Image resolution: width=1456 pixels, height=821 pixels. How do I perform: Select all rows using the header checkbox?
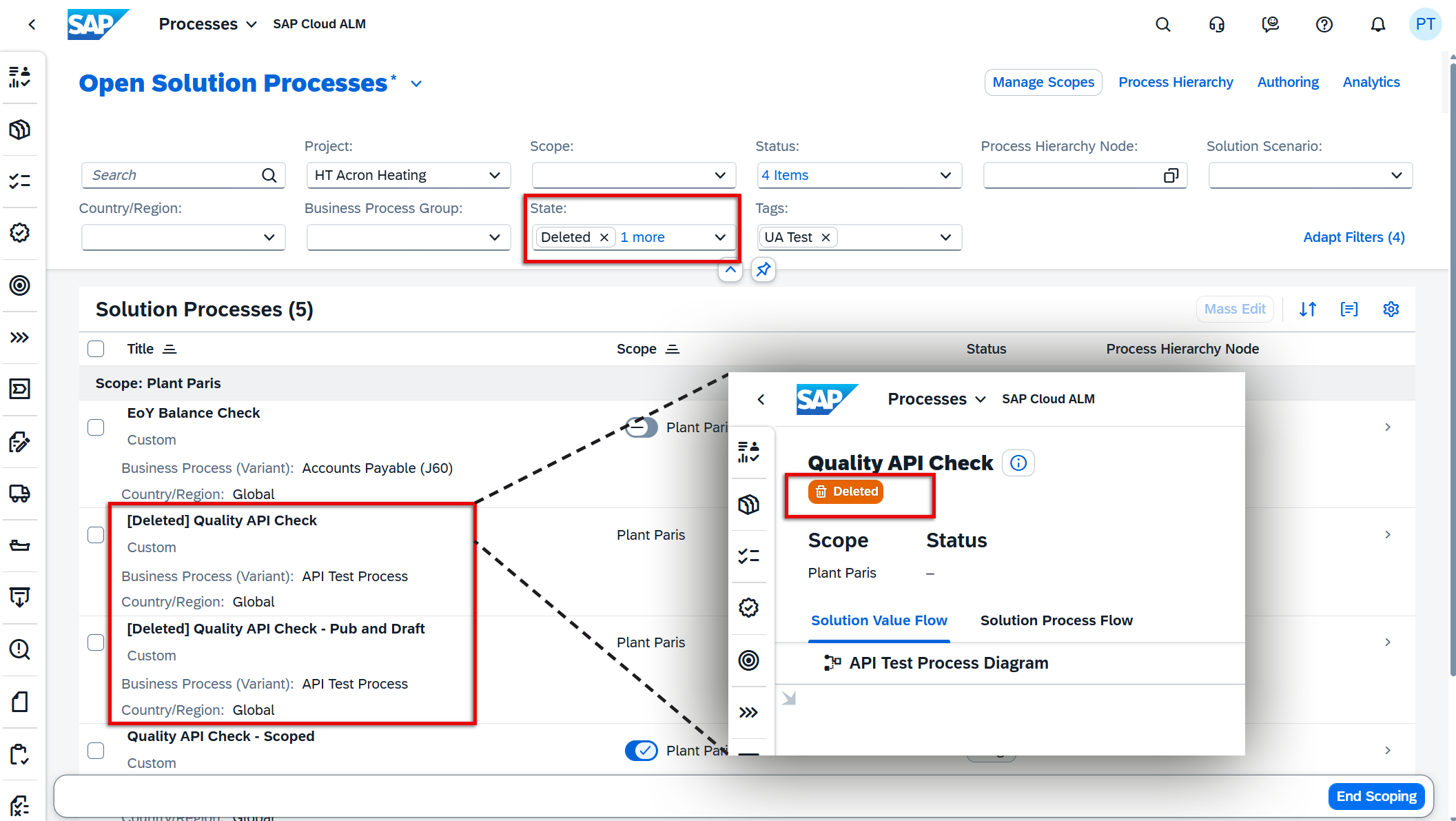point(96,349)
